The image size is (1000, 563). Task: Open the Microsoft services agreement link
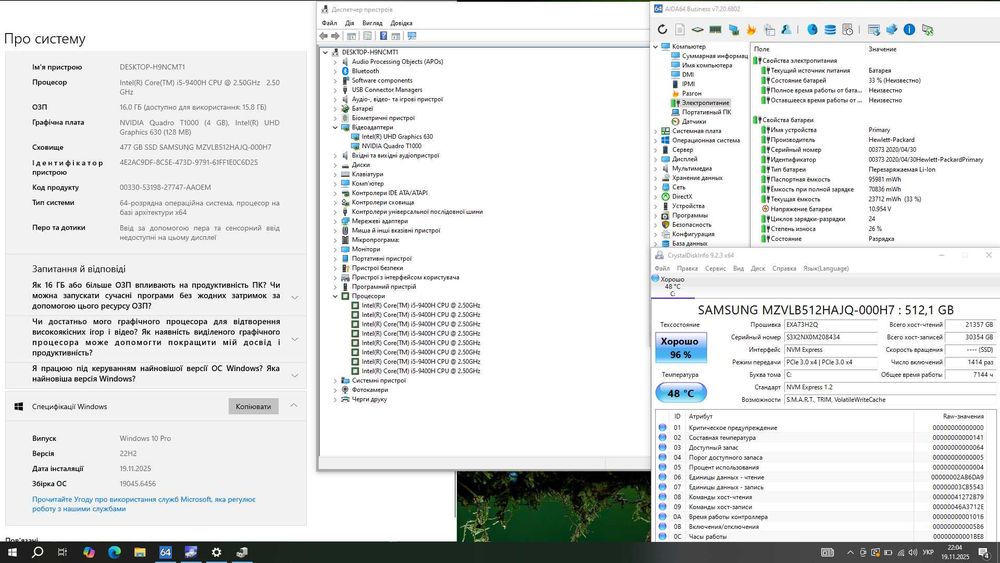point(143,504)
